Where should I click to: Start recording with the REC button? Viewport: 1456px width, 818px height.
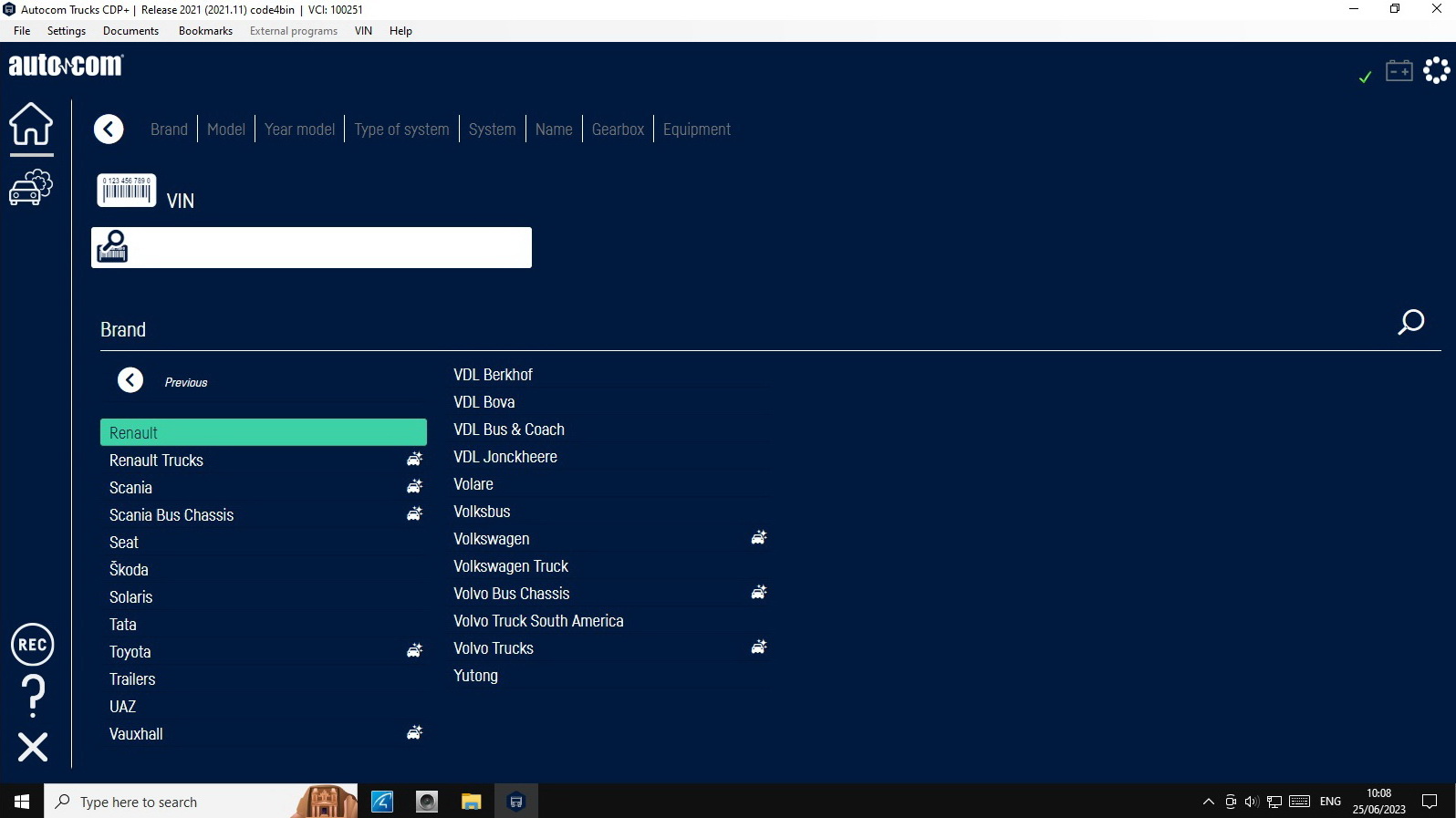coord(32,645)
